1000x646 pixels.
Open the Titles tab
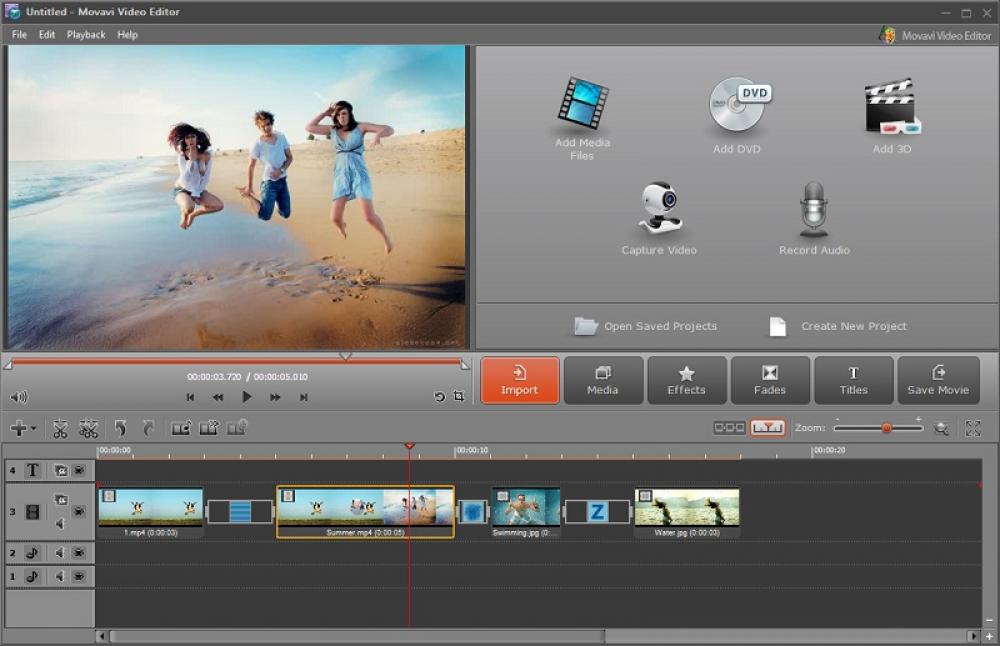pos(853,380)
